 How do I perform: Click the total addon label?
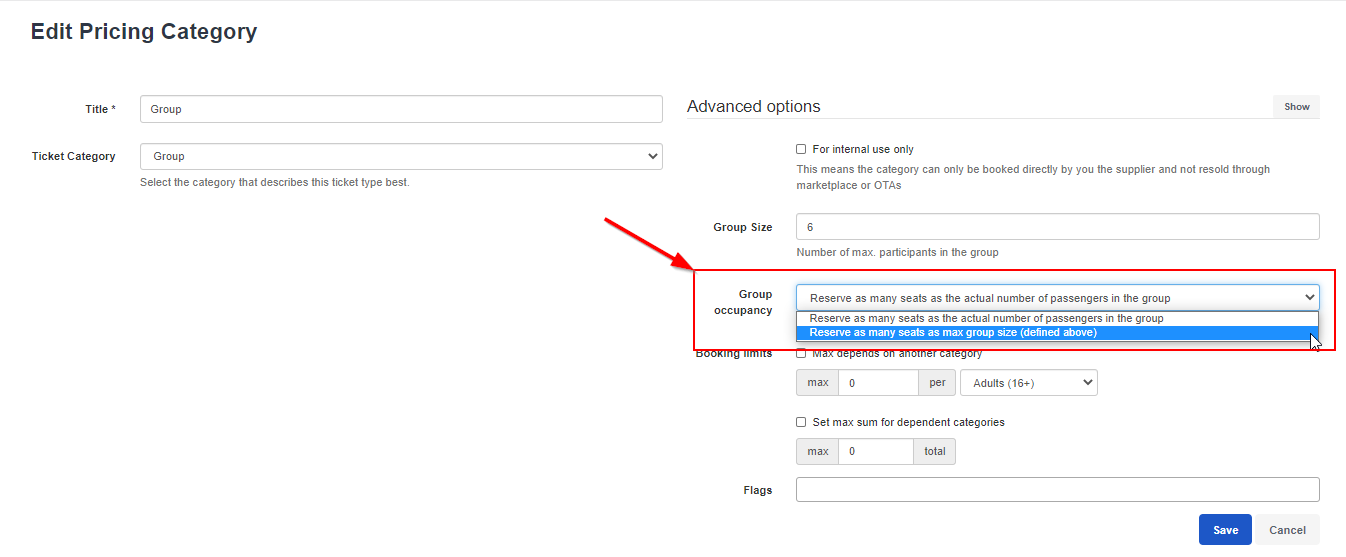click(x=935, y=452)
